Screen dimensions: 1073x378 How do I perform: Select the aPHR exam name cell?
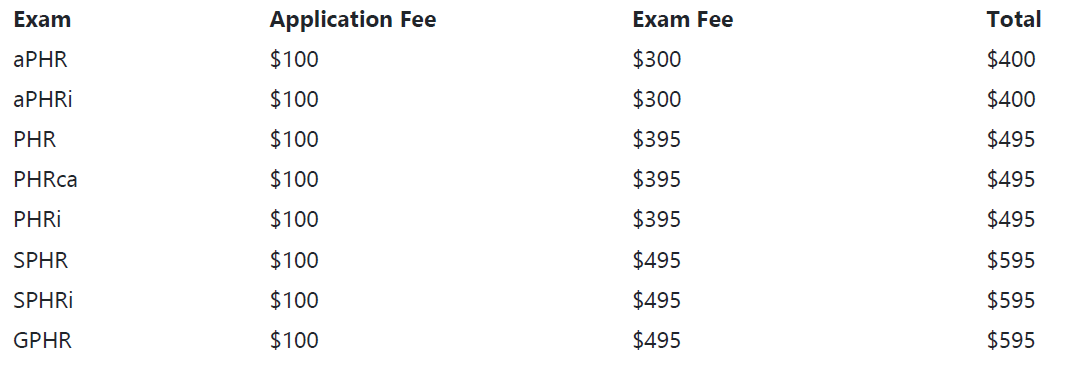tap(40, 60)
